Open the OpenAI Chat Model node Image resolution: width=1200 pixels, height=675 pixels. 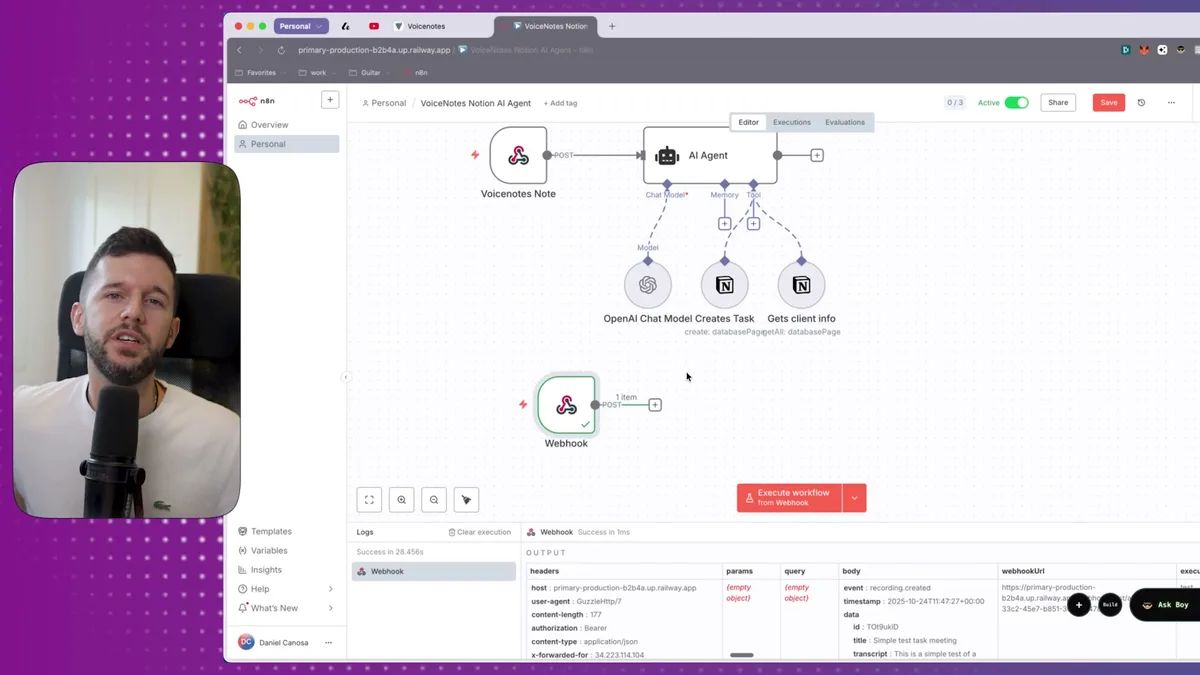(647, 284)
